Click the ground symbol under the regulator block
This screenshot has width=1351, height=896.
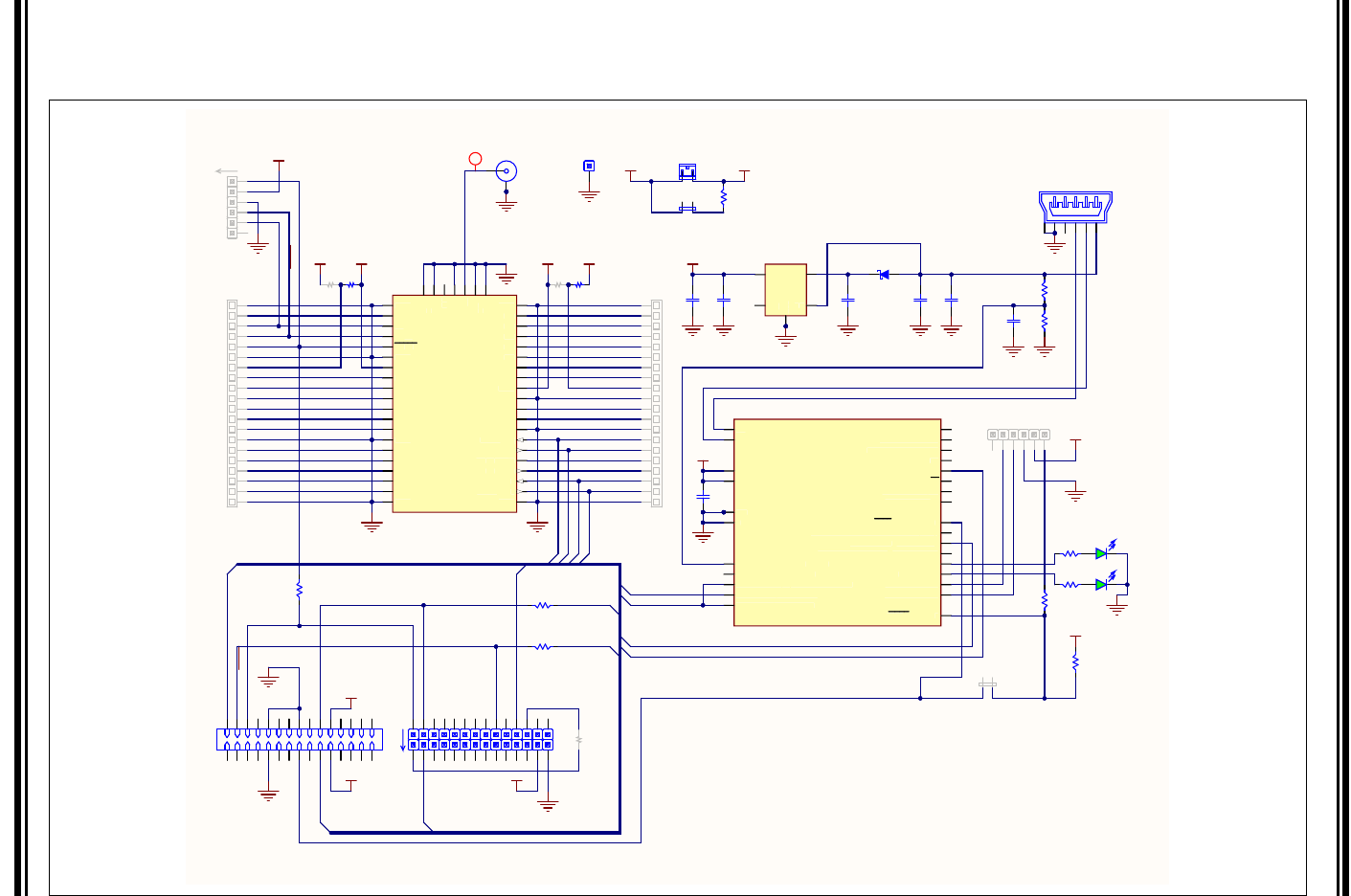[x=785, y=340]
